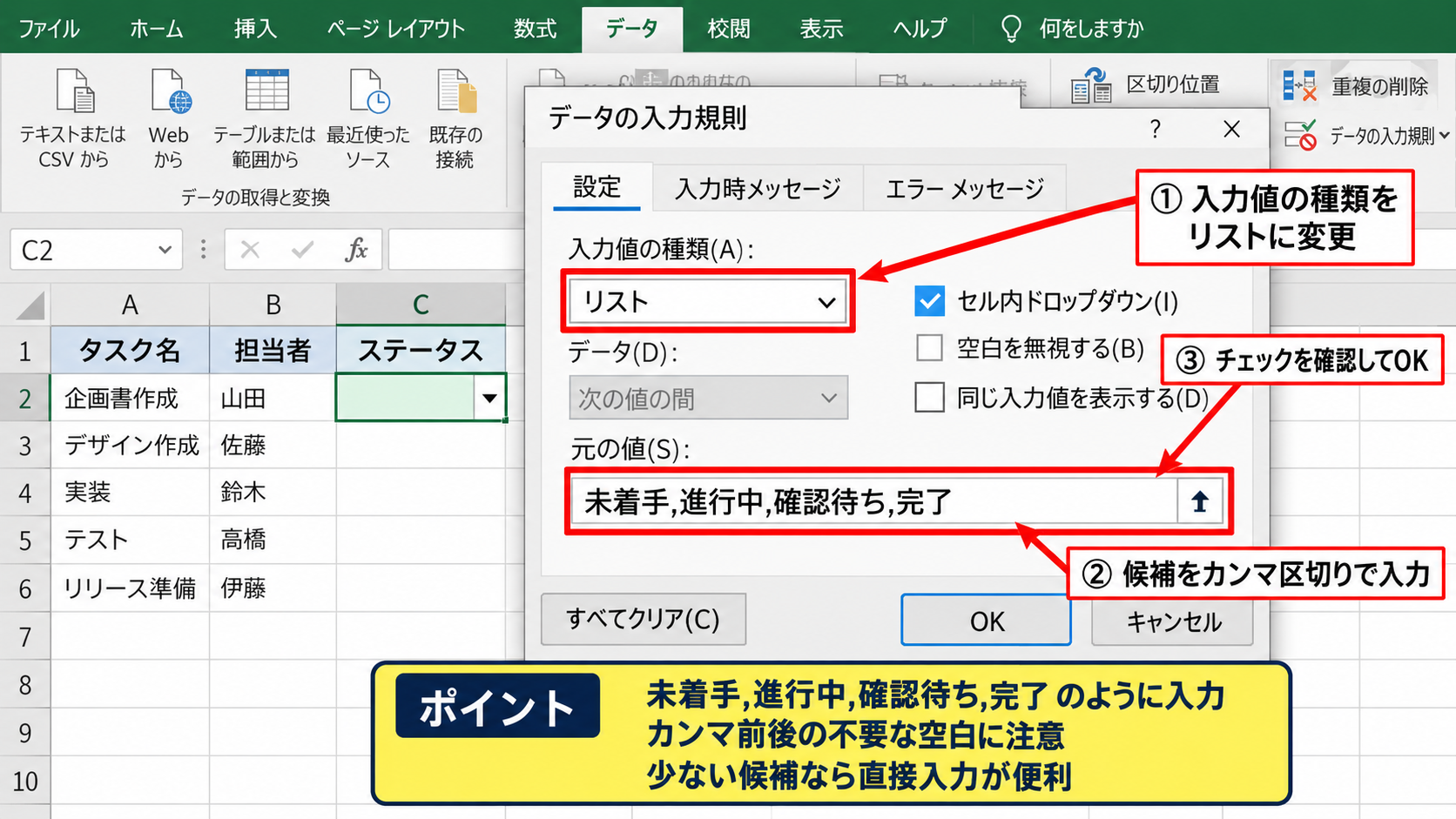Viewport: 1456px width, 819px height.
Task: Switch to 入力時メッセージ tab
Action: pyautogui.click(x=758, y=188)
